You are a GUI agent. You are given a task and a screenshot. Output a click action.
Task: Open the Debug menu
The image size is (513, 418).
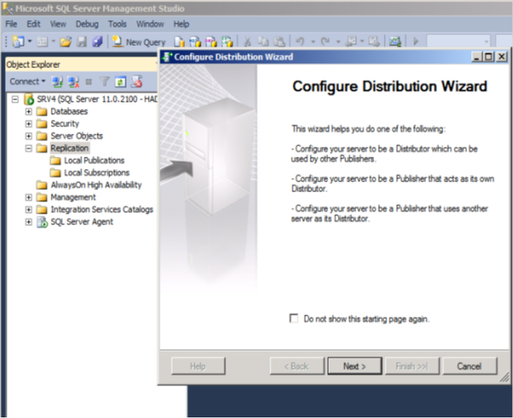[87, 24]
